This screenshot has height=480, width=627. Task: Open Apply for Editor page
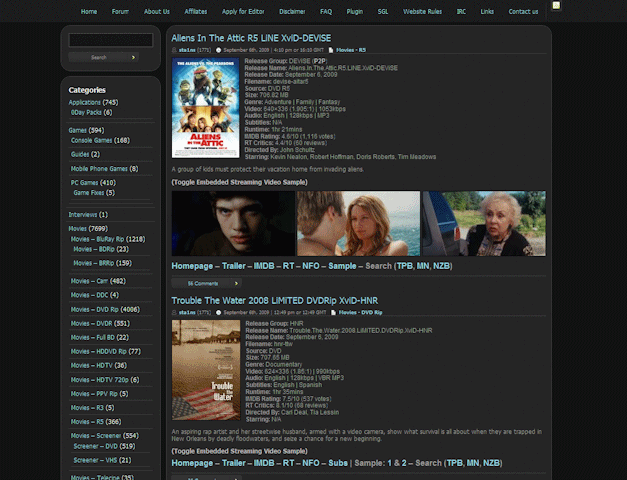click(x=243, y=12)
